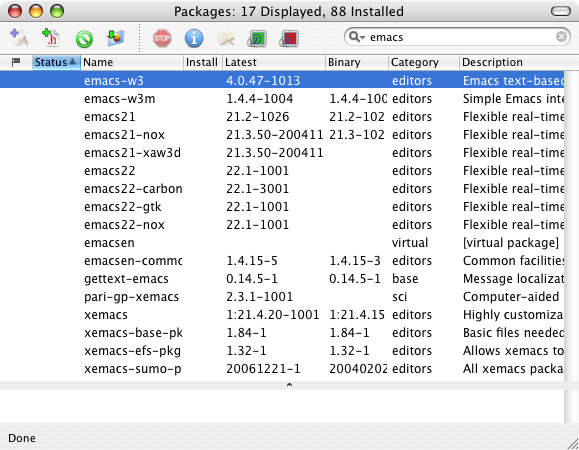
Task: Click the [virtual package] description
Action: pyautogui.click(x=511, y=243)
